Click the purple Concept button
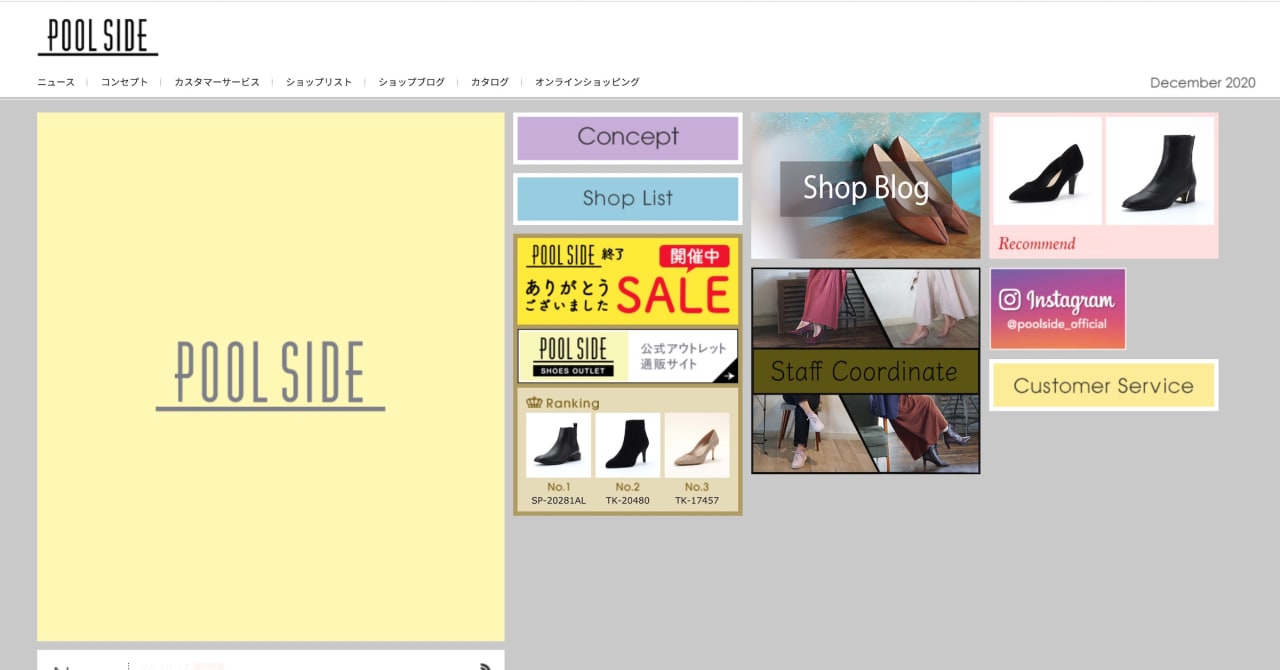 point(627,138)
